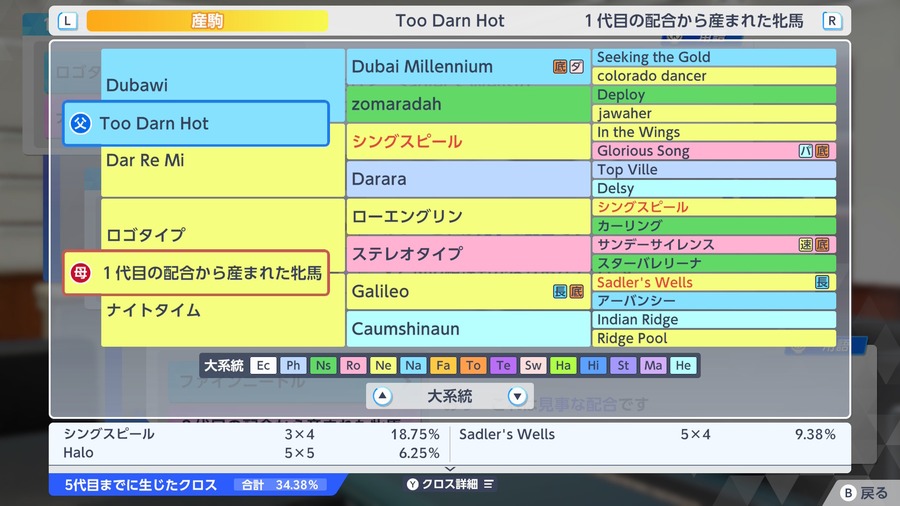The height and width of the screenshot is (506, 900).
Task: Click the Te lineage swatch
Action: tap(503, 365)
